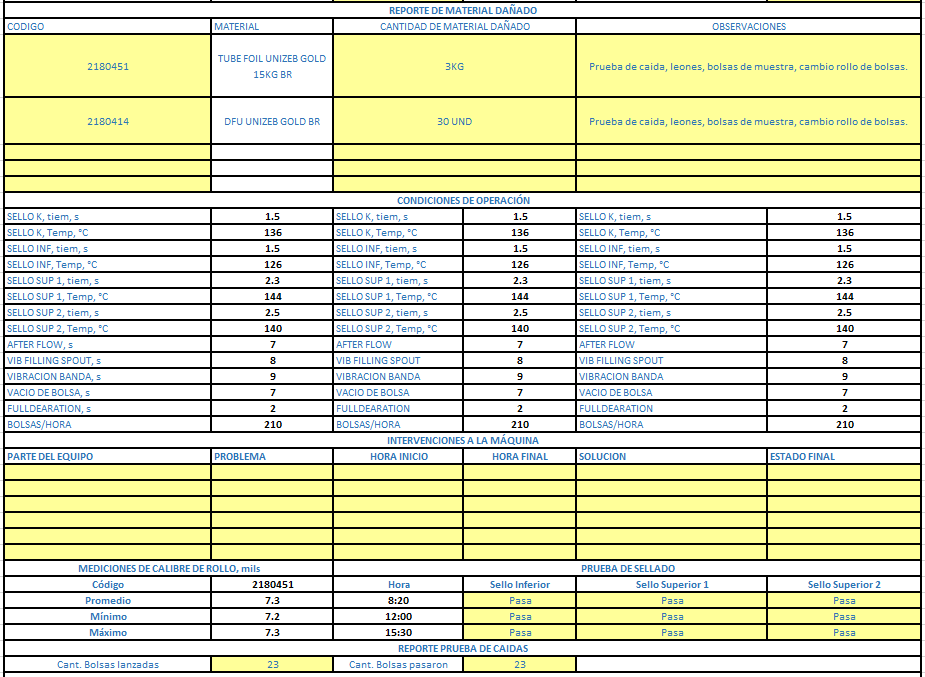The width and height of the screenshot is (925, 677).
Task: Select the '8:20' time cell
Action: coord(398,601)
